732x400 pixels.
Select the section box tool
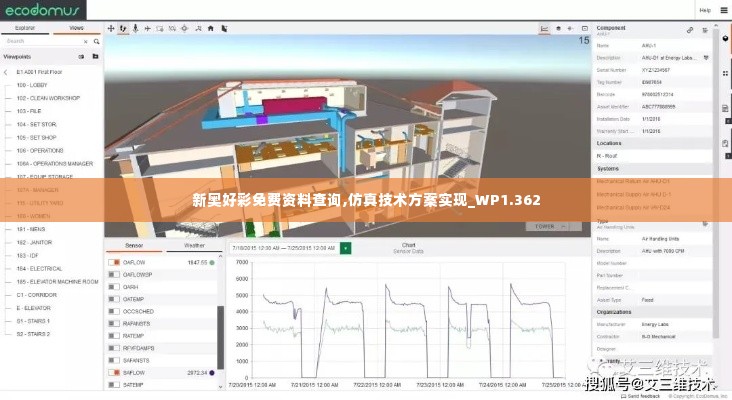tap(160, 28)
